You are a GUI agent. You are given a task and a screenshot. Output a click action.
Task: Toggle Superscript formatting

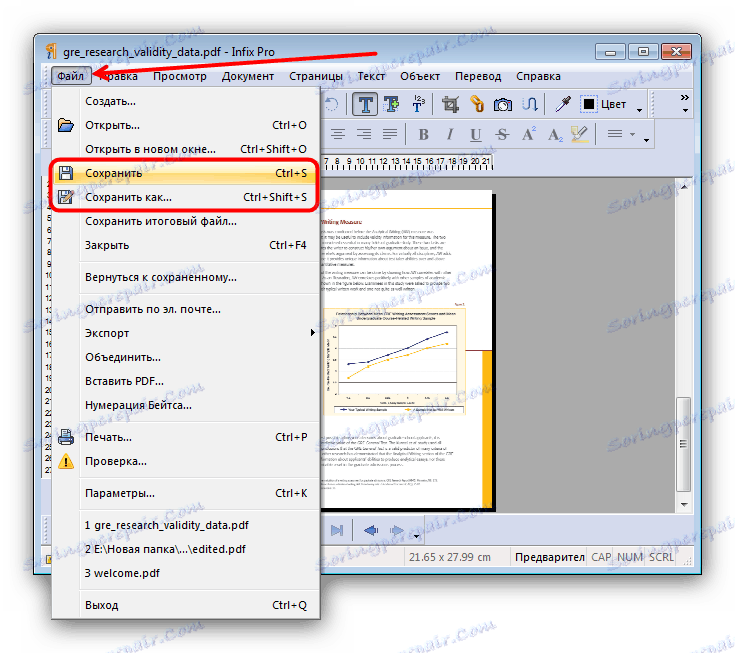coord(529,134)
